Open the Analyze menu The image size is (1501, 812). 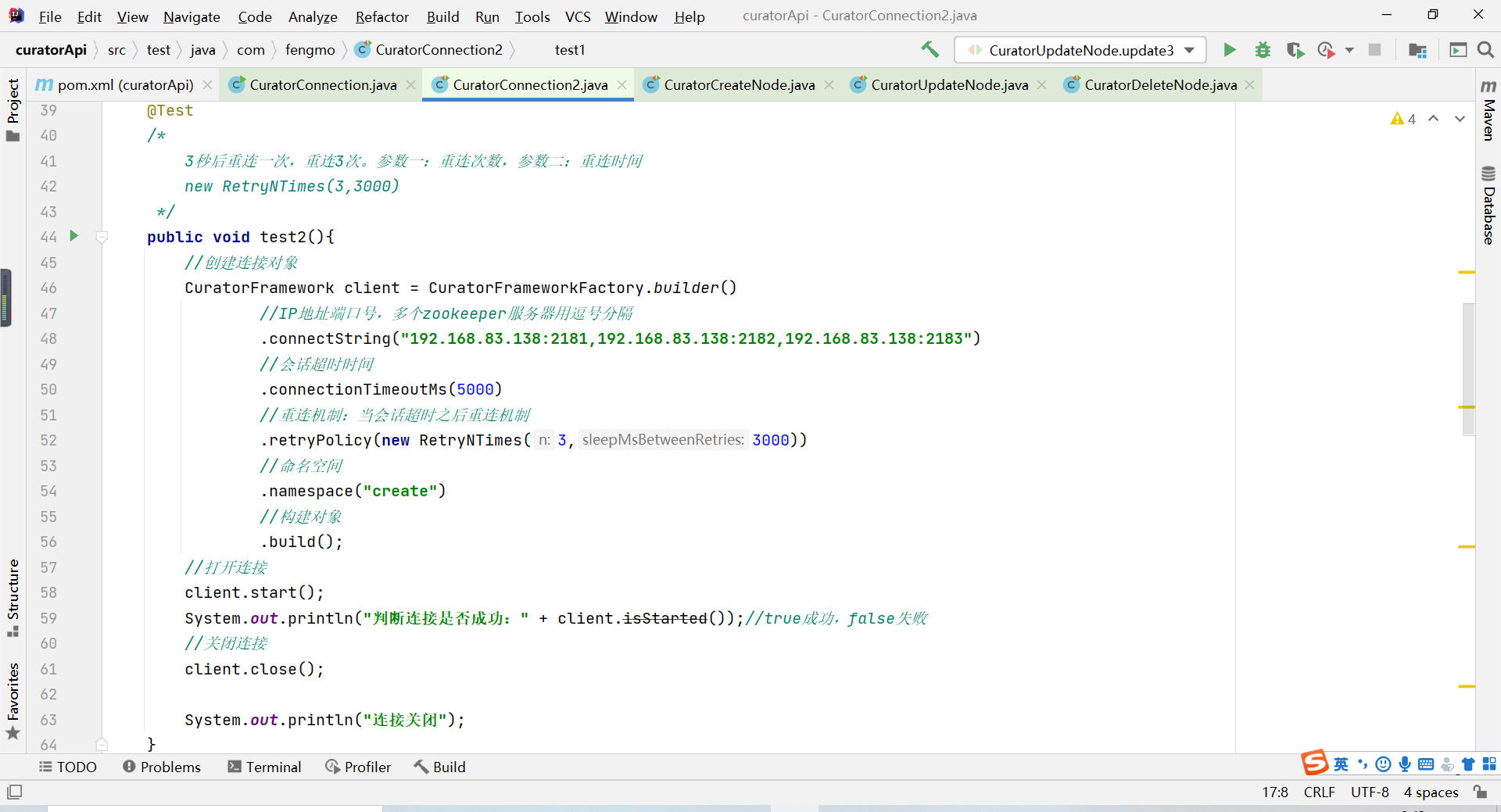pyautogui.click(x=313, y=16)
